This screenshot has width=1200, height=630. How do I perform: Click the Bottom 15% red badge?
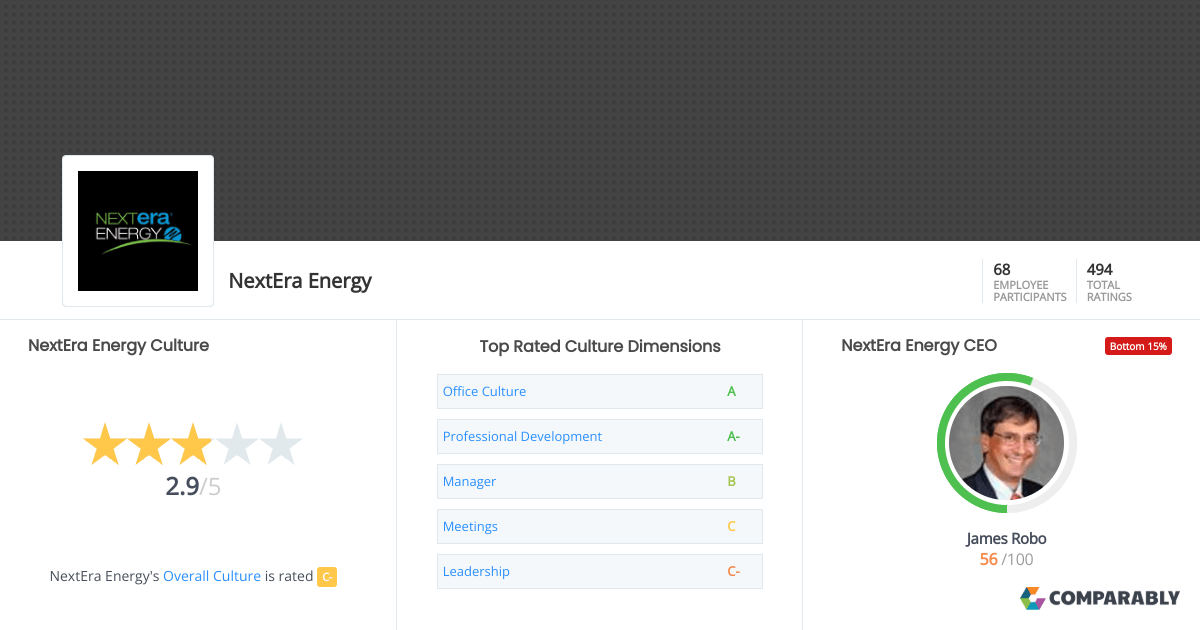point(1138,346)
